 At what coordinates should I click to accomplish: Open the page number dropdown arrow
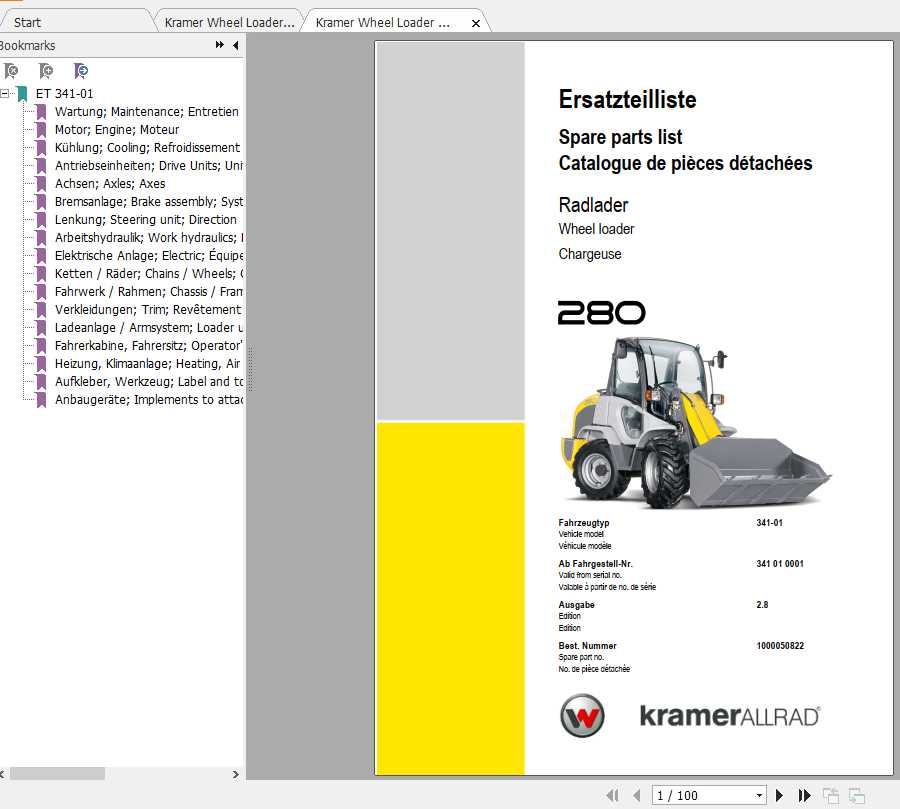759,795
